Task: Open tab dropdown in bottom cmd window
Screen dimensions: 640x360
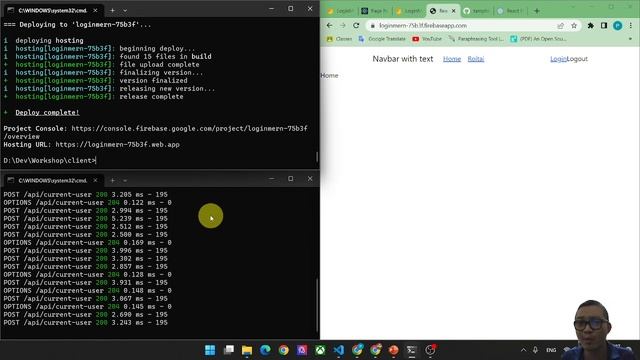Action: [125, 180]
